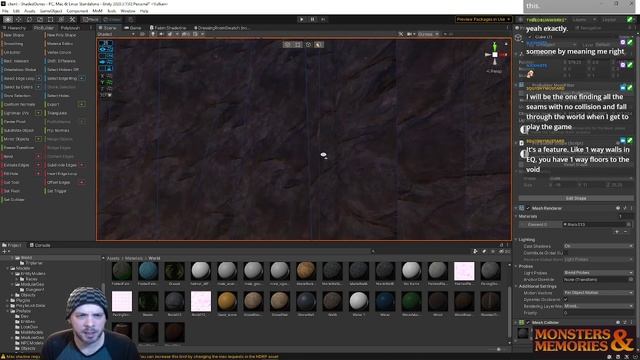Toggle the Mesh Collider enabled checkbox

528,322
